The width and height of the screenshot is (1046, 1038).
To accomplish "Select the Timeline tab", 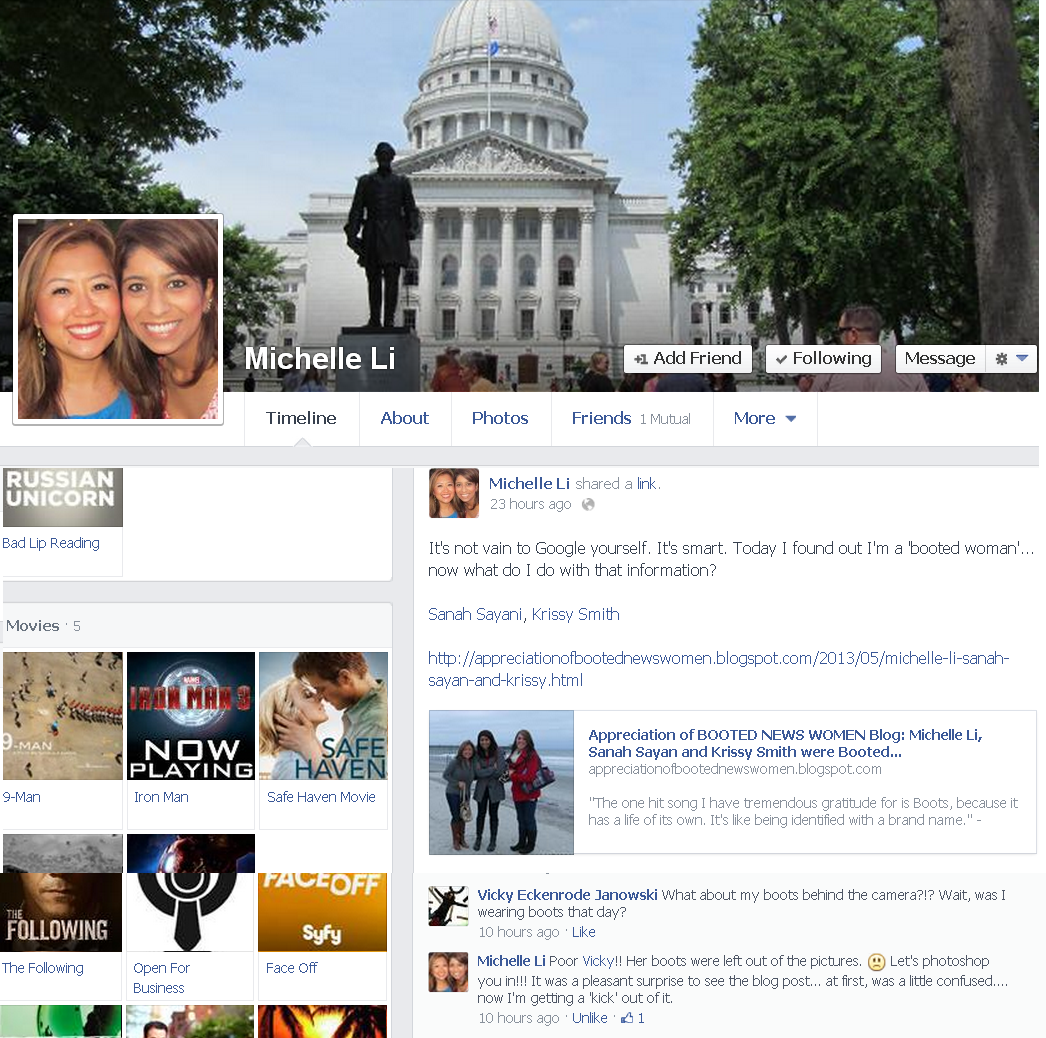I will [x=302, y=418].
